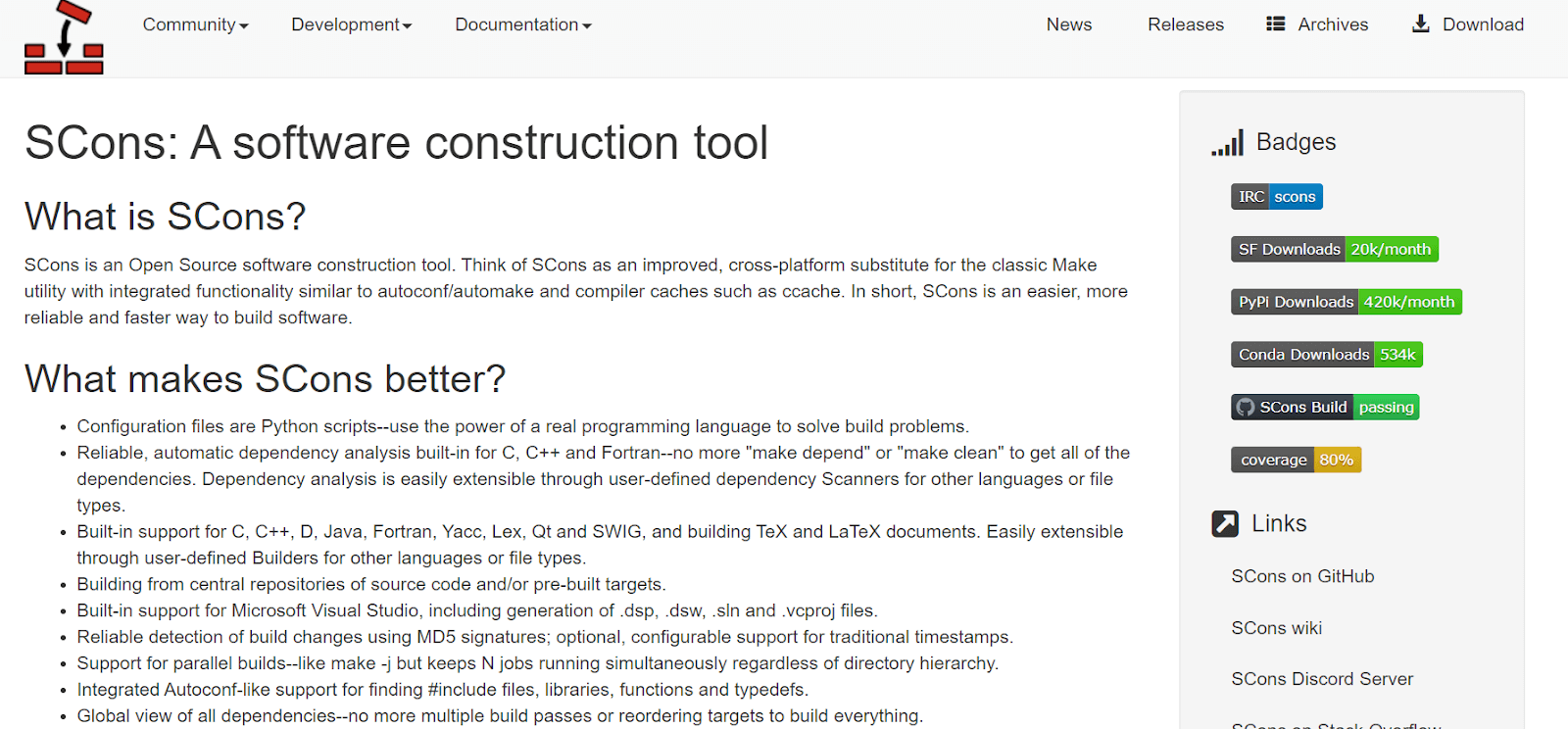
Task: Click the 'What is SCons?' heading
Action: [x=166, y=217]
